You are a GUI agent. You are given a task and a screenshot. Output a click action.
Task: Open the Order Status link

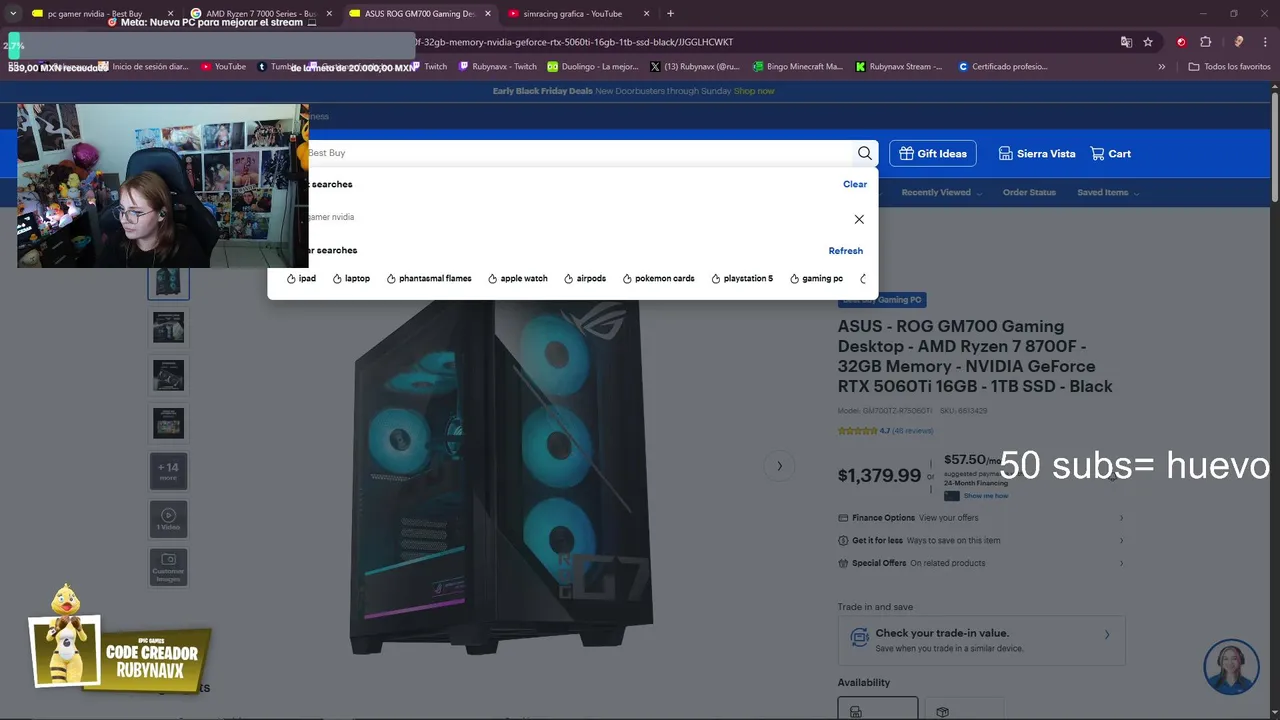point(1029,193)
